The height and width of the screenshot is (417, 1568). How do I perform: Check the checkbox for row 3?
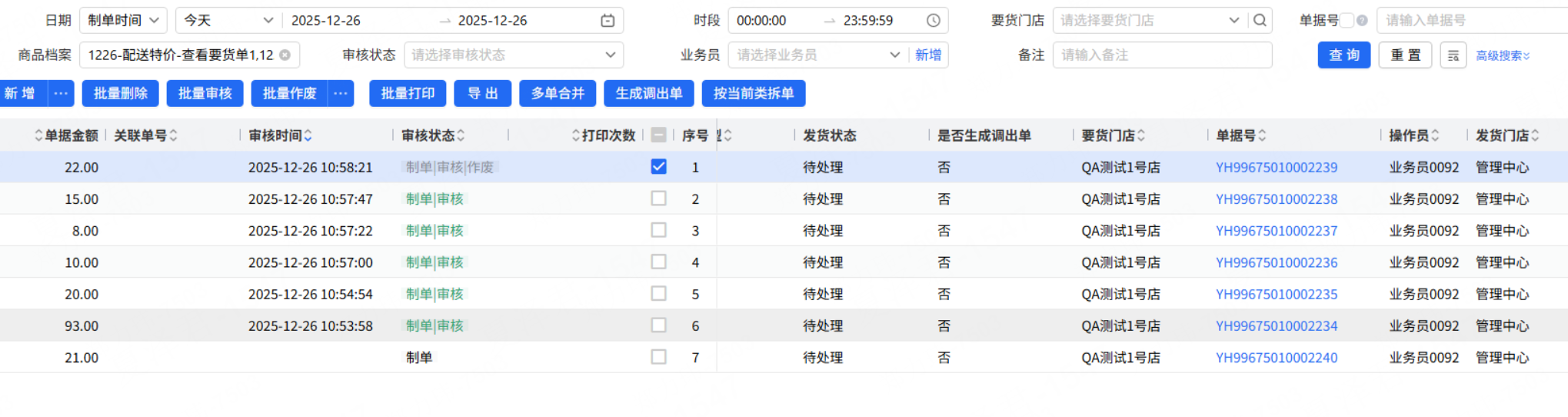(658, 230)
